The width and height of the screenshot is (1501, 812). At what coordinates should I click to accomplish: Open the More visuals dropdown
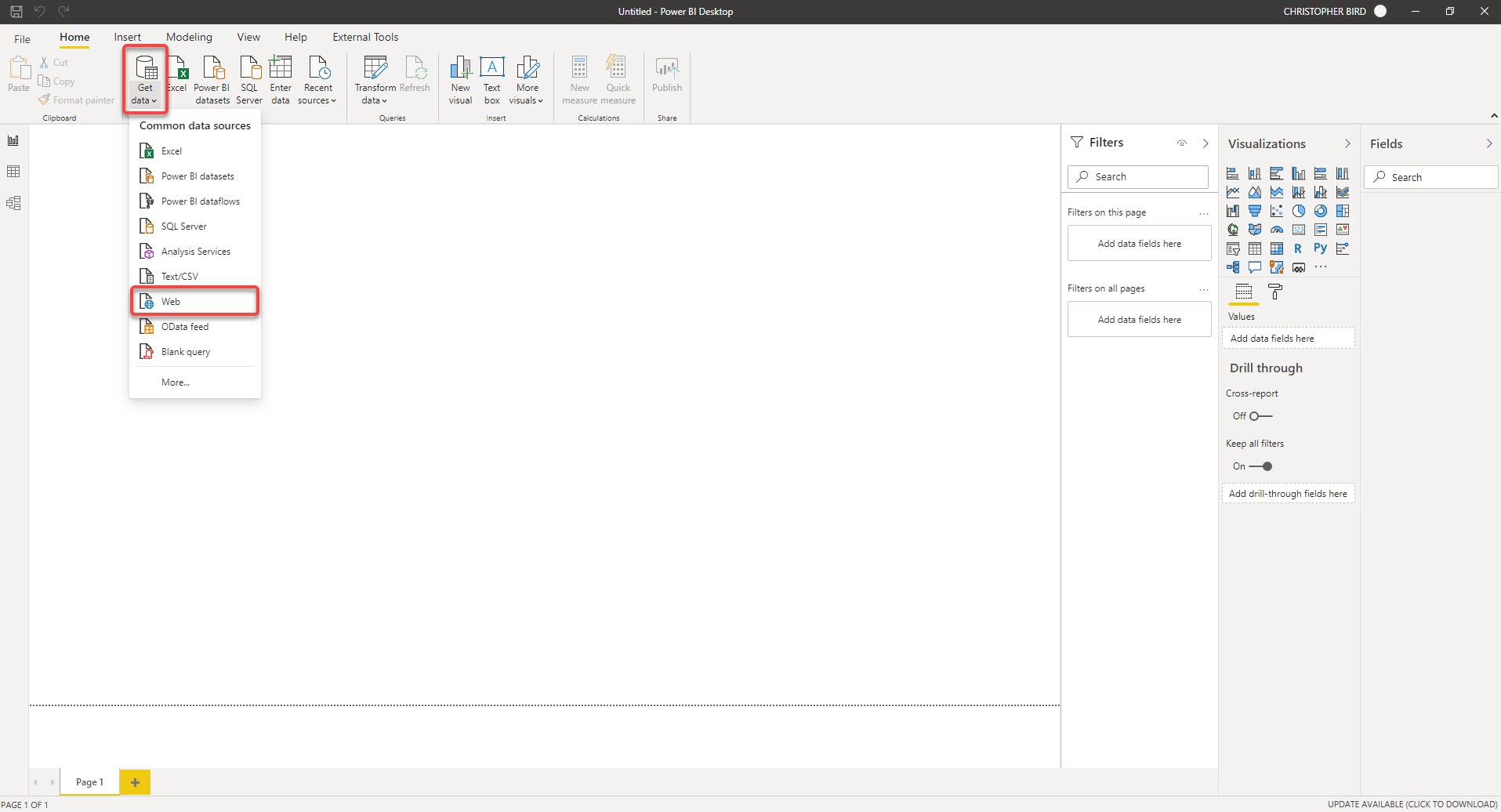pyautogui.click(x=526, y=100)
